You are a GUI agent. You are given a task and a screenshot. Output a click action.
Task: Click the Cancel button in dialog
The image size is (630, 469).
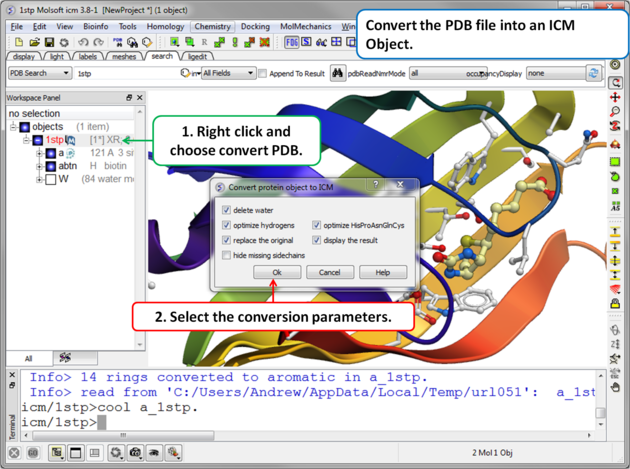point(330,272)
